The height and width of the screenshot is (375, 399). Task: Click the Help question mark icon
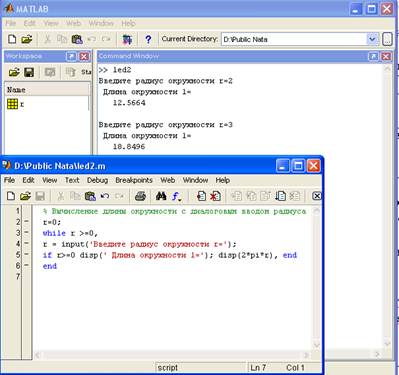pyautogui.click(x=148, y=39)
